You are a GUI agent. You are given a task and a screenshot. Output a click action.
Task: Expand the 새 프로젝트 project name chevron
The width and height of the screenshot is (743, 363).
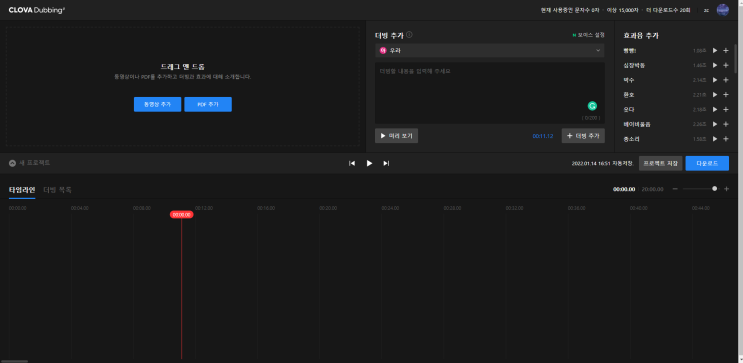12,163
